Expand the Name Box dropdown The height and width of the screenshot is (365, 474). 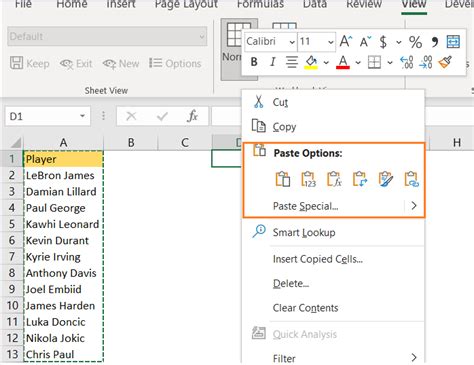point(82,116)
